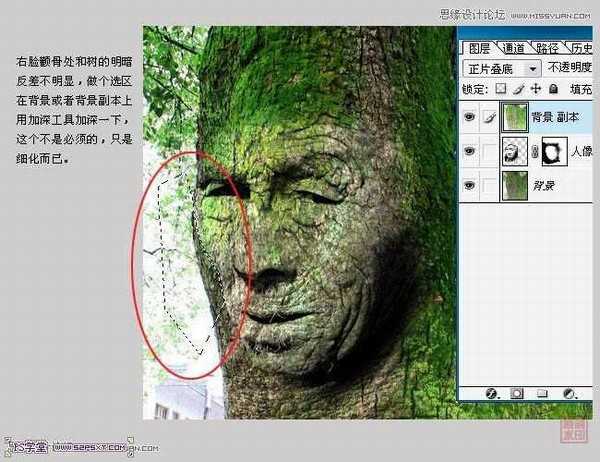Click the lock image pixels brush icon

516,90
